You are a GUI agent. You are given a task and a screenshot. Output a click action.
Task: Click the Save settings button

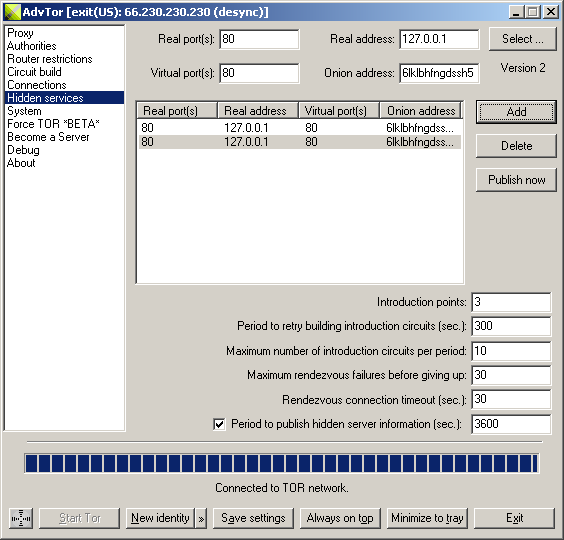253,518
